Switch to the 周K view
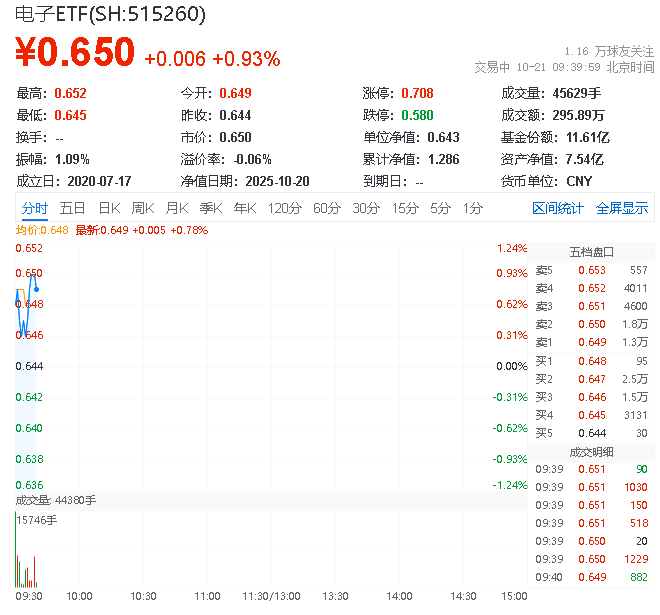 [143, 208]
